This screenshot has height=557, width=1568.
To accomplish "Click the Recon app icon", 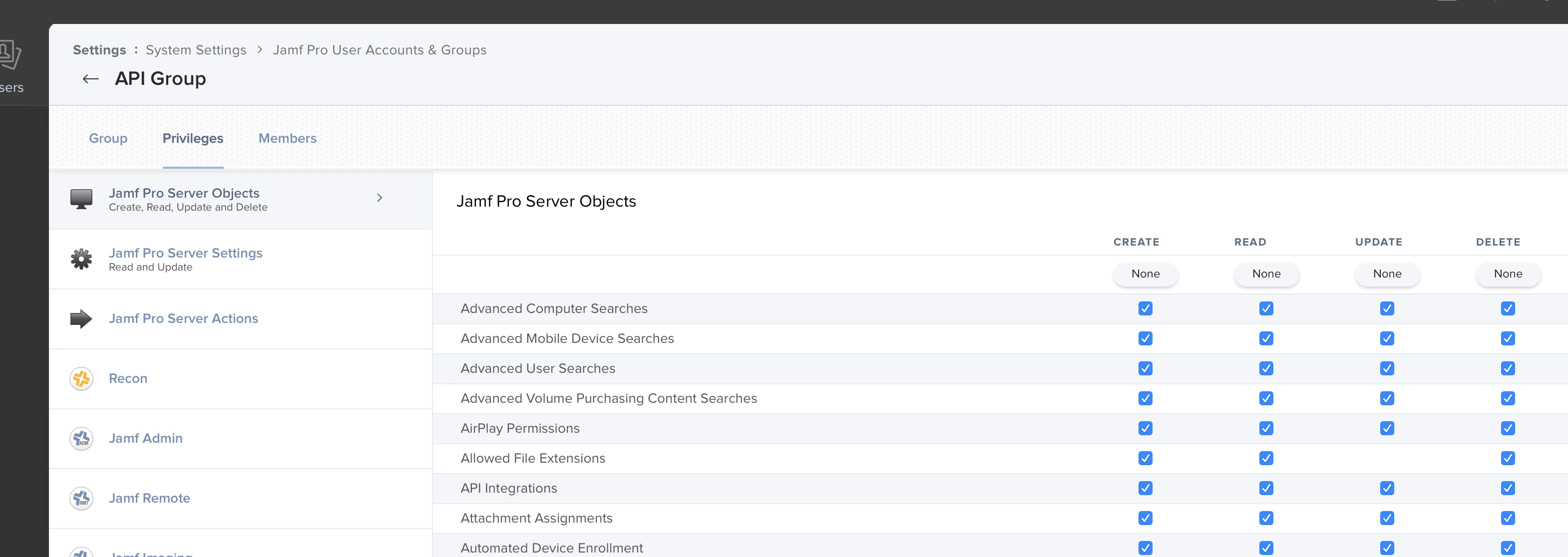I will coord(81,379).
